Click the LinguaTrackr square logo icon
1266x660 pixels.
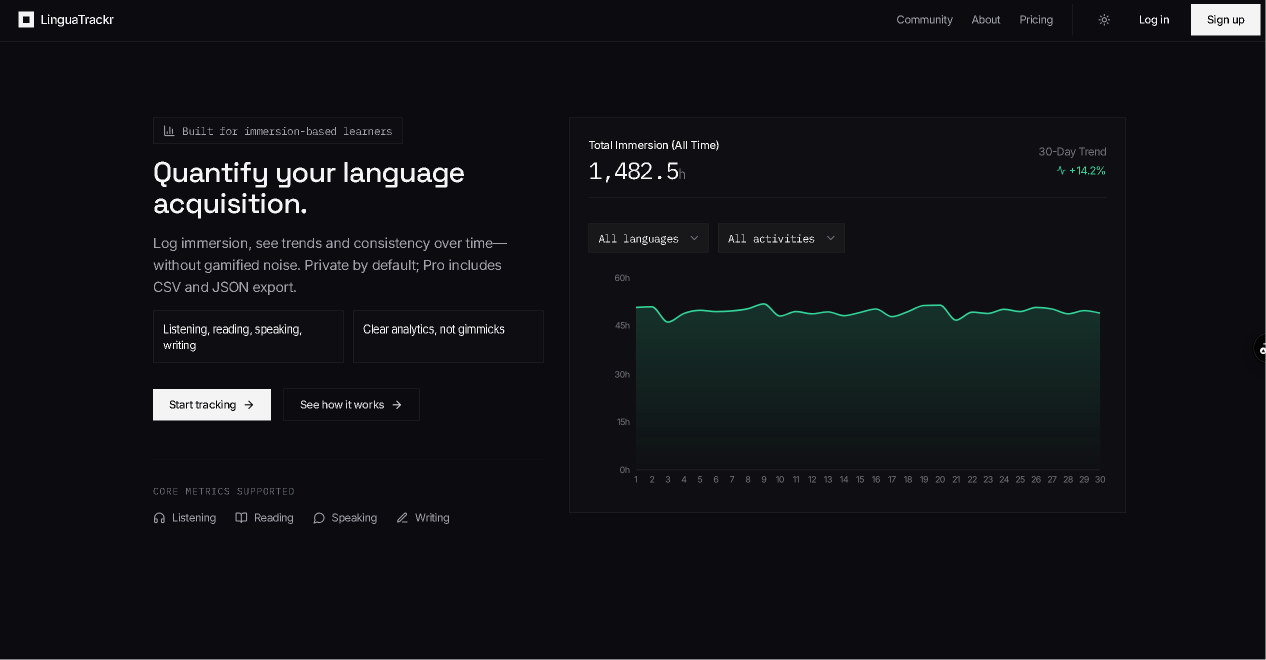[26, 20]
